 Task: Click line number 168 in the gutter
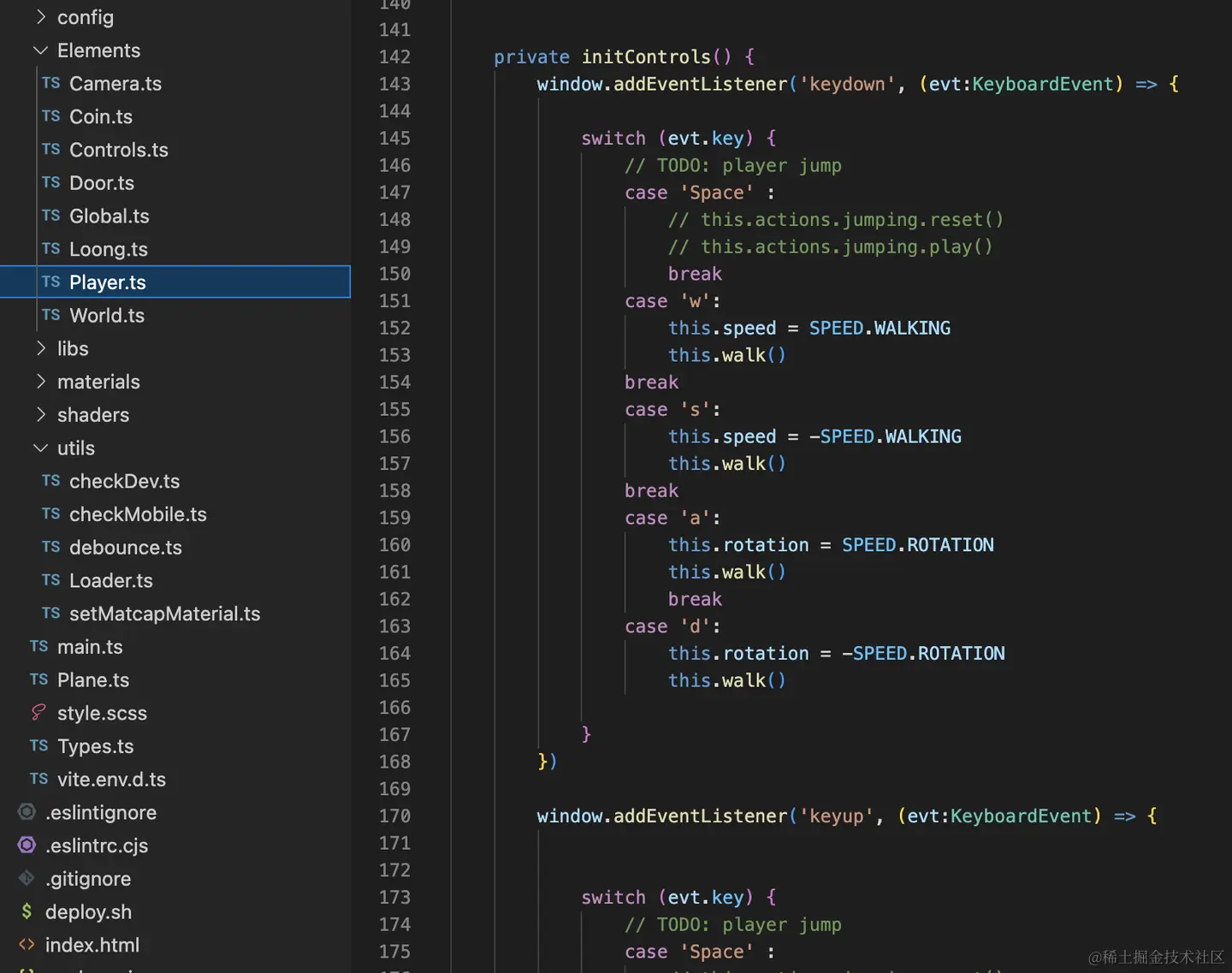coord(394,762)
